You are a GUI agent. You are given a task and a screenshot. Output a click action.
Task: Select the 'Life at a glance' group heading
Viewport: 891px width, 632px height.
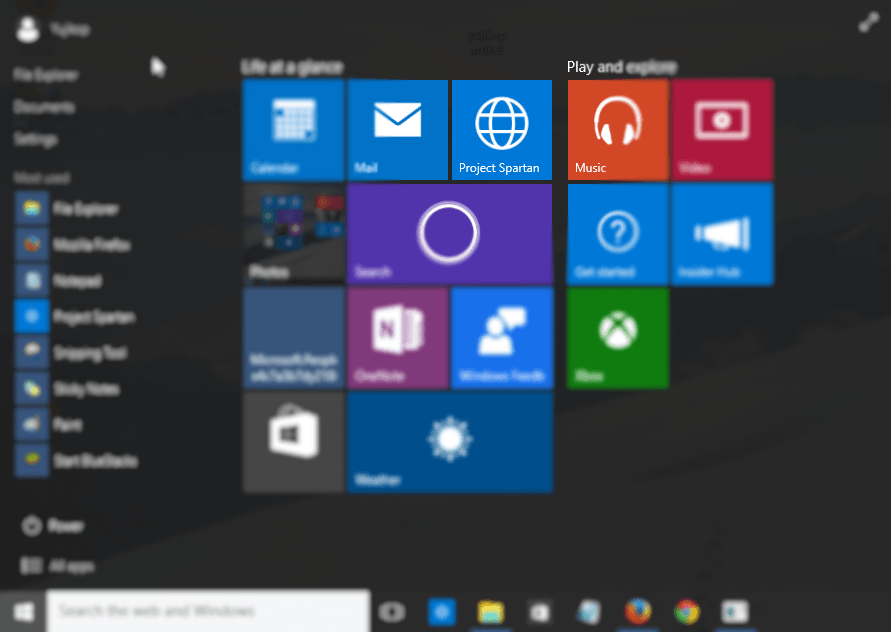292,67
